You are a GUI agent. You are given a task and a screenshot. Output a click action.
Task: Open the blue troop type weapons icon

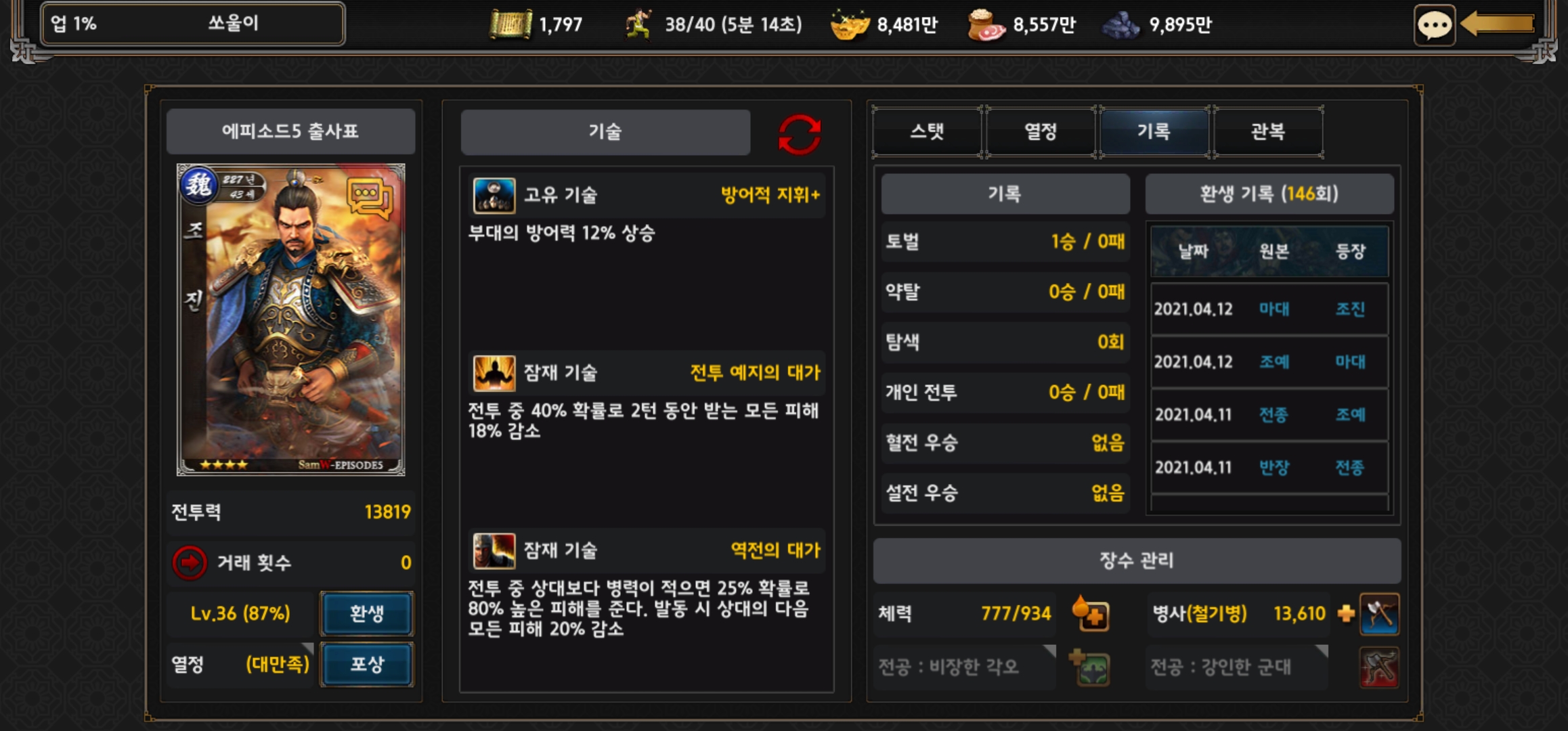point(1379,614)
